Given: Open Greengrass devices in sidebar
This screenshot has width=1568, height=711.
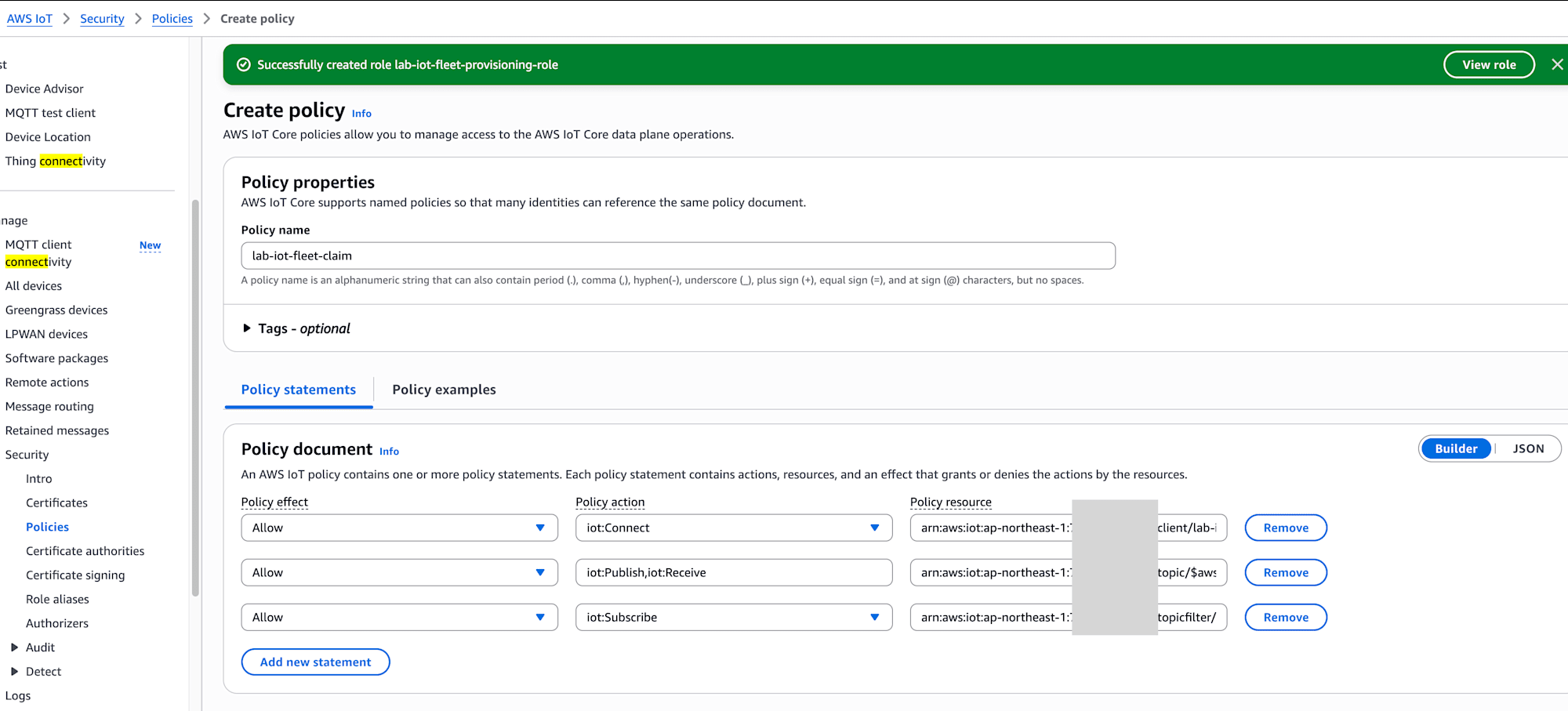Looking at the screenshot, I should pyautogui.click(x=56, y=310).
